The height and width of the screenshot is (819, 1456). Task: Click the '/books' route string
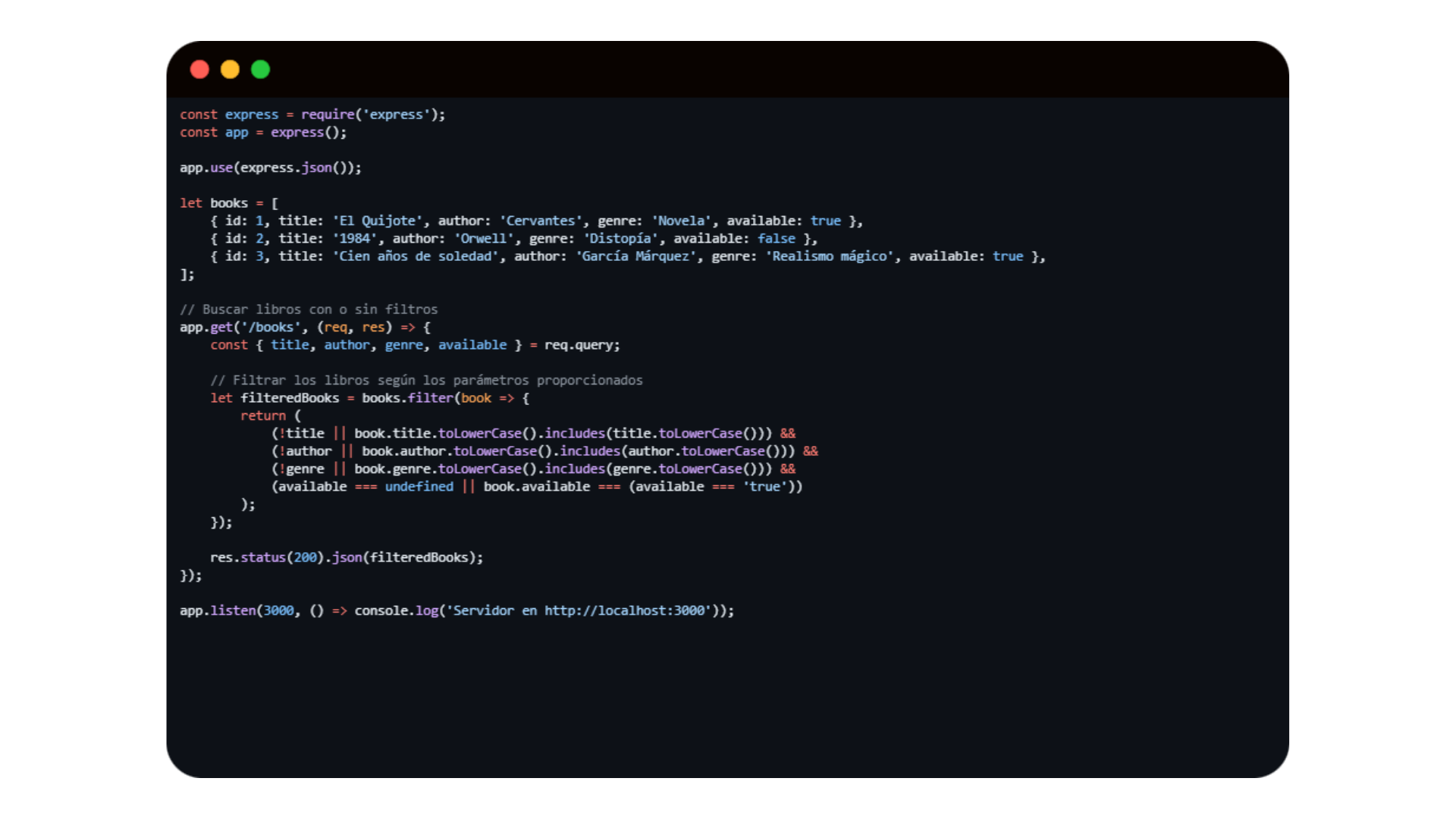(x=271, y=327)
